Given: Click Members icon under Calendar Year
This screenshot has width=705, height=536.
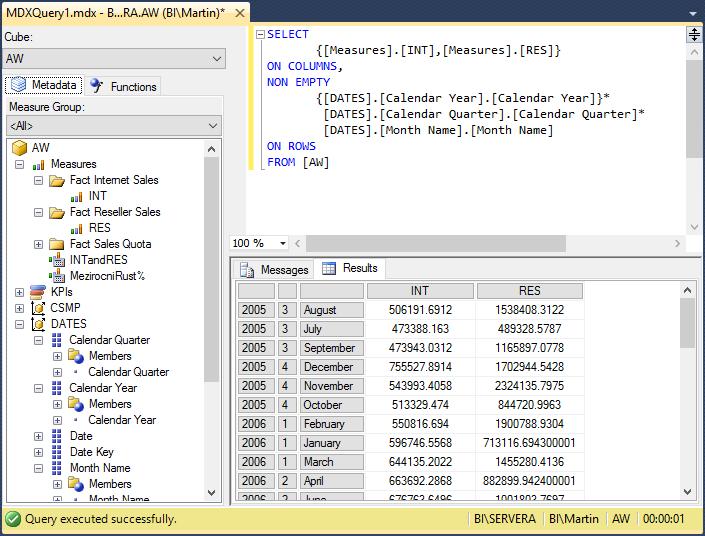Looking at the screenshot, I should pos(76,404).
